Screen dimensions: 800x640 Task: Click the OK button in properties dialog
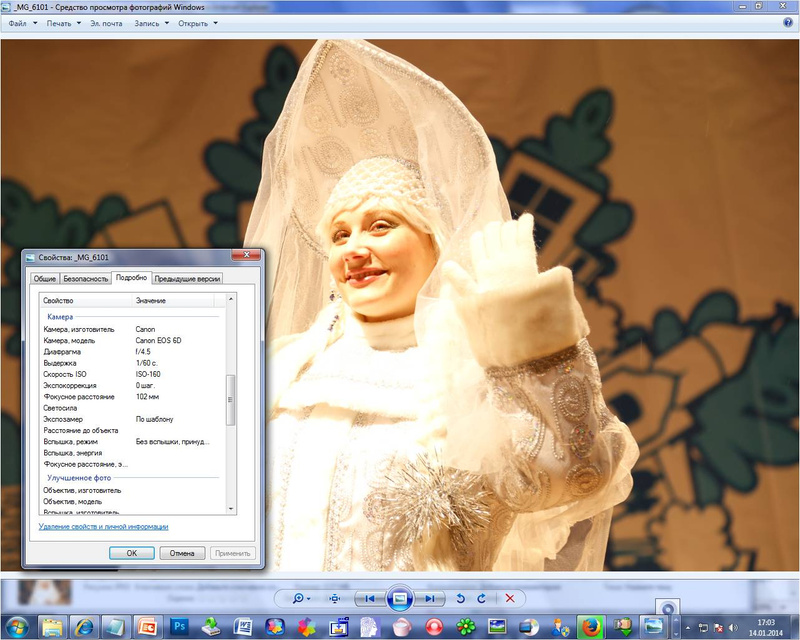click(x=131, y=552)
